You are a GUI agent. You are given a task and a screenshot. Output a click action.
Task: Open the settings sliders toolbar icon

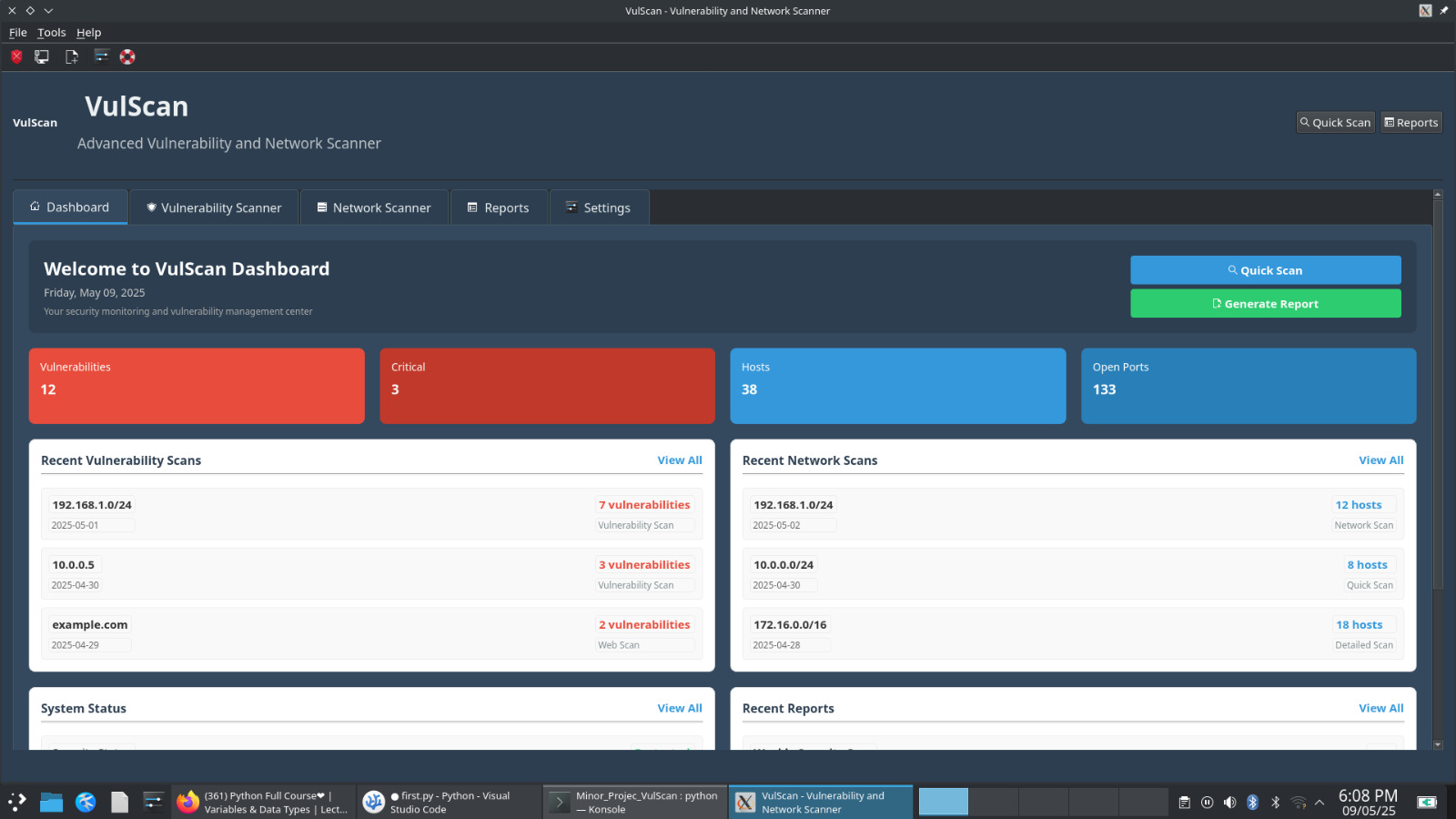(x=102, y=56)
